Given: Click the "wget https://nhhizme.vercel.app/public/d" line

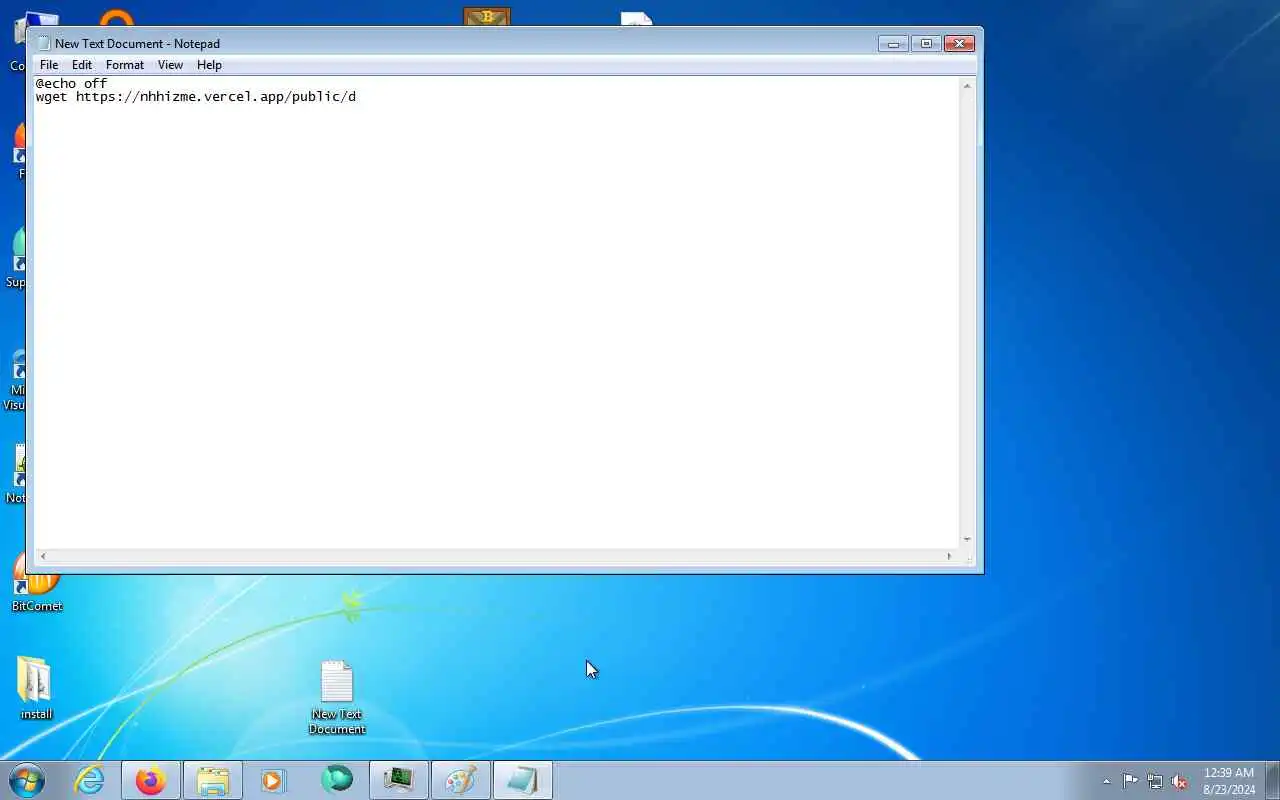Looking at the screenshot, I should coord(196,97).
